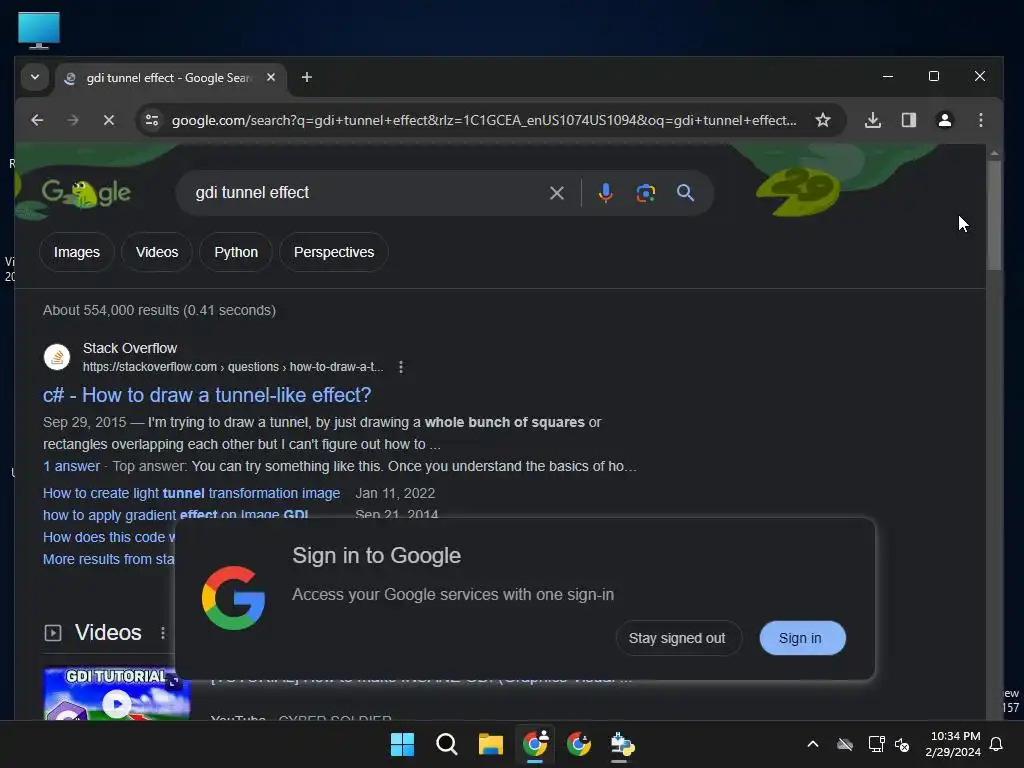Show hidden system tray icons
1024x768 pixels.
tap(813, 744)
